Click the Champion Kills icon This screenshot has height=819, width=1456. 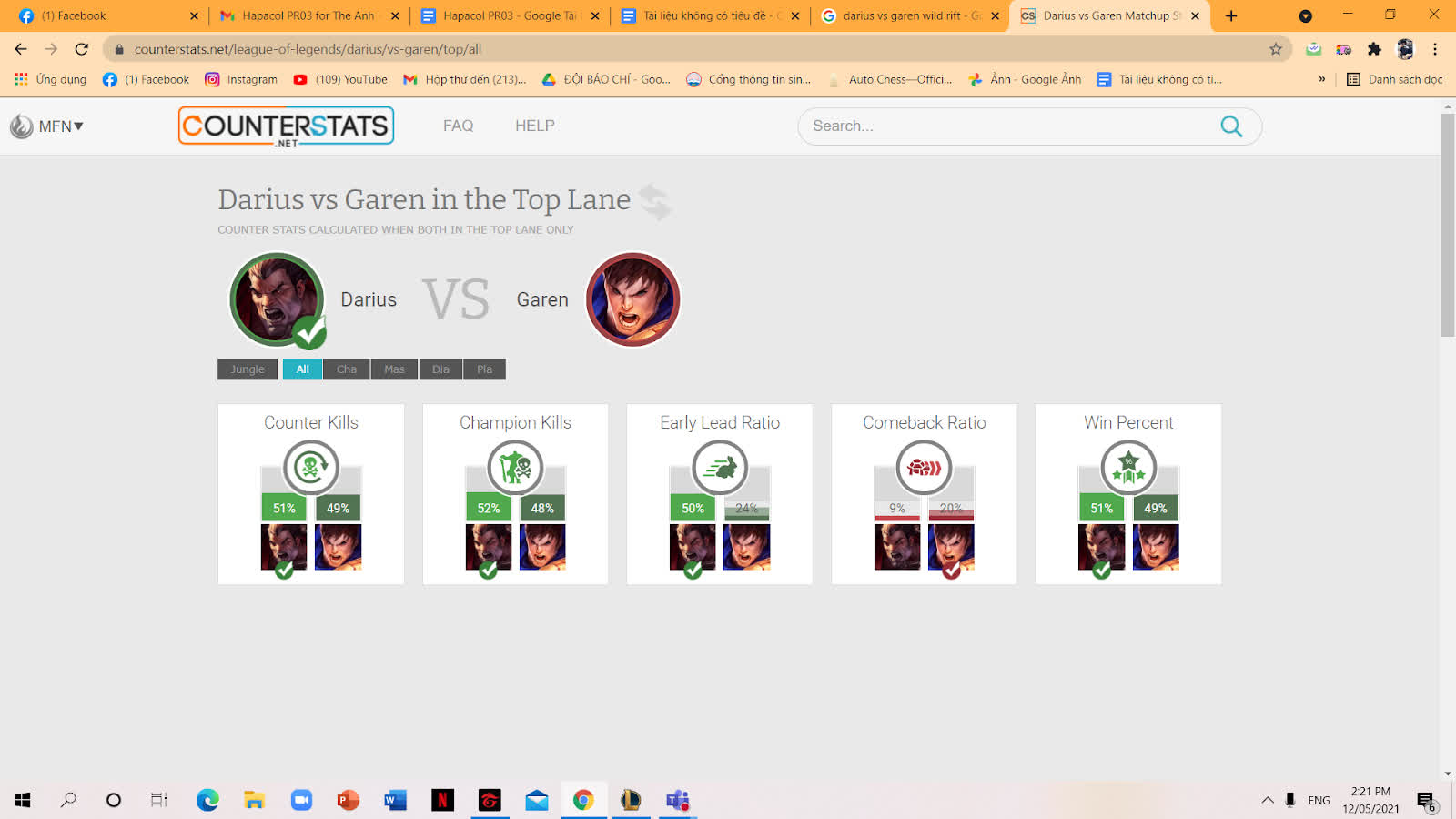click(x=515, y=468)
